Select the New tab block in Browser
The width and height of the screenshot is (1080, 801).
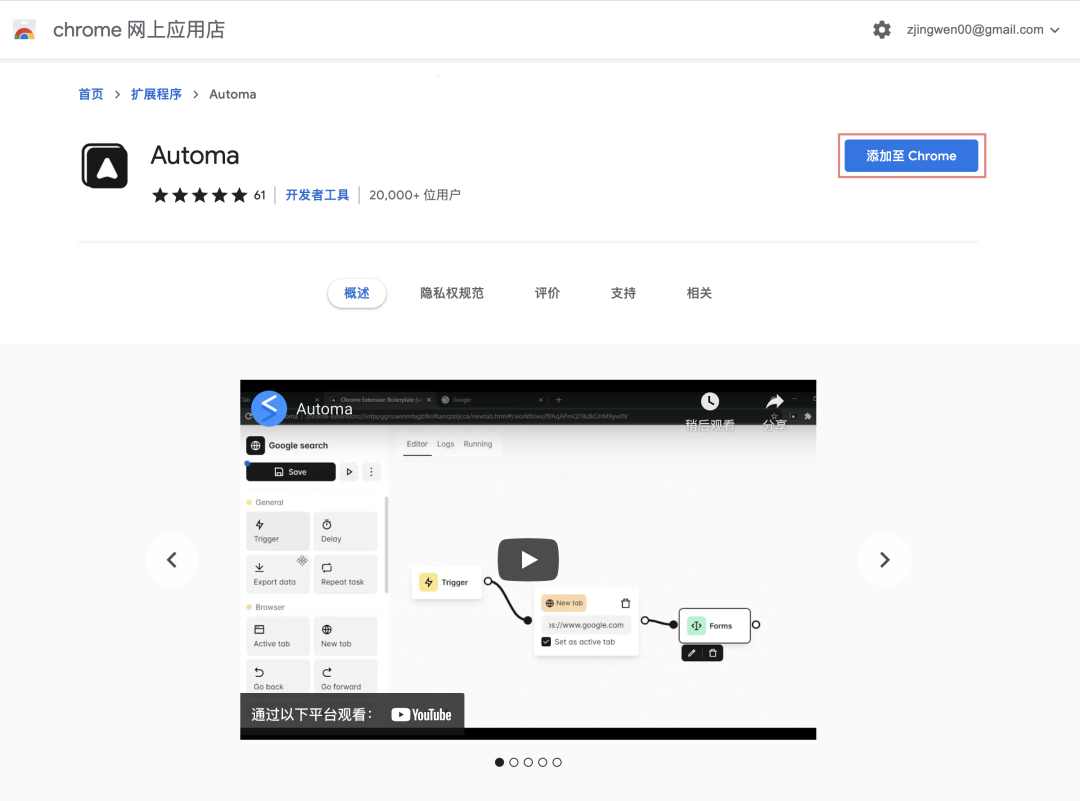(x=345, y=636)
